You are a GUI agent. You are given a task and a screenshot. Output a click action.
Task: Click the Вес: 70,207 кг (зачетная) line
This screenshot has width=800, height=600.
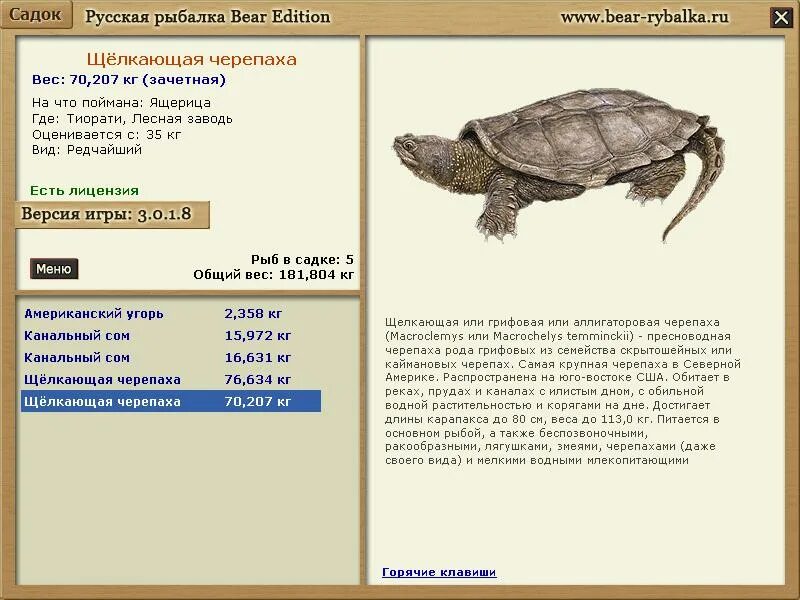[x=129, y=80]
